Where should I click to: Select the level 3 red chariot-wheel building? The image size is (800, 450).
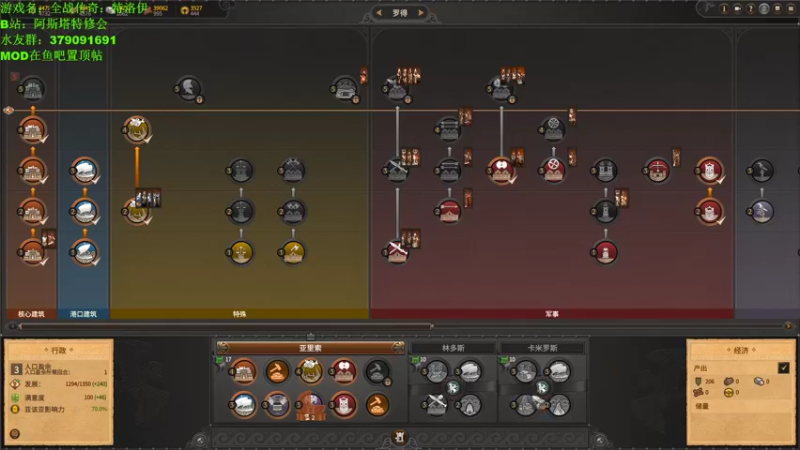point(553,170)
